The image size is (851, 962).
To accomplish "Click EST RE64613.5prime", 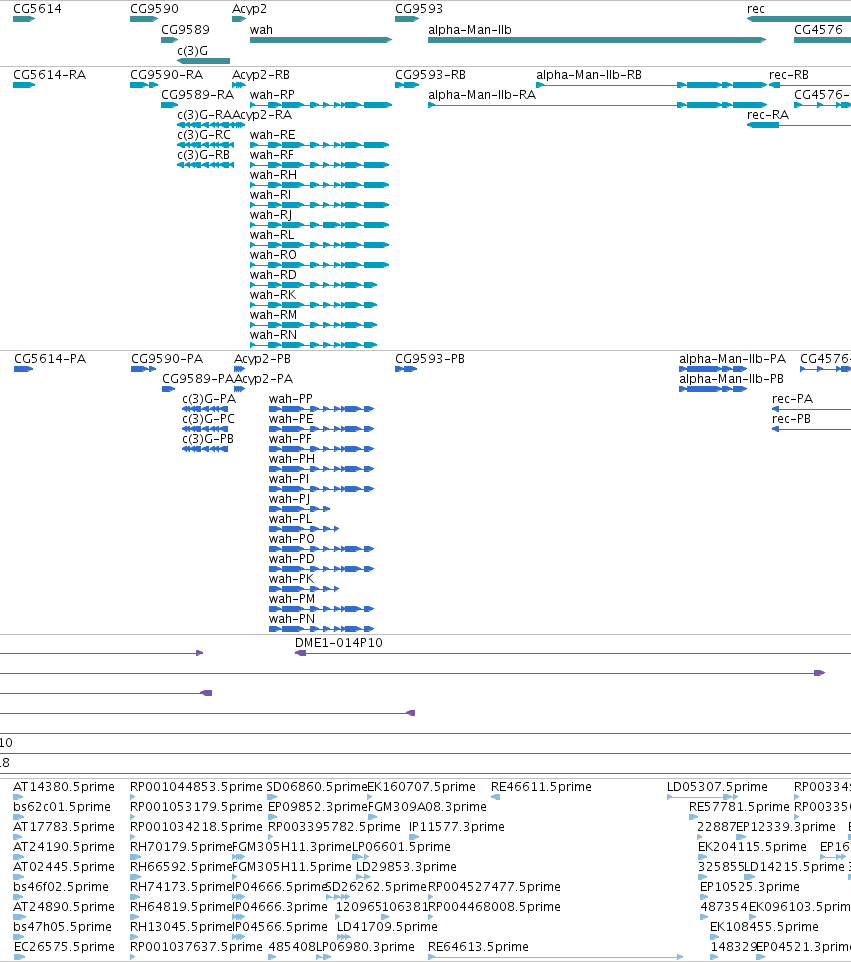I will coord(479,947).
